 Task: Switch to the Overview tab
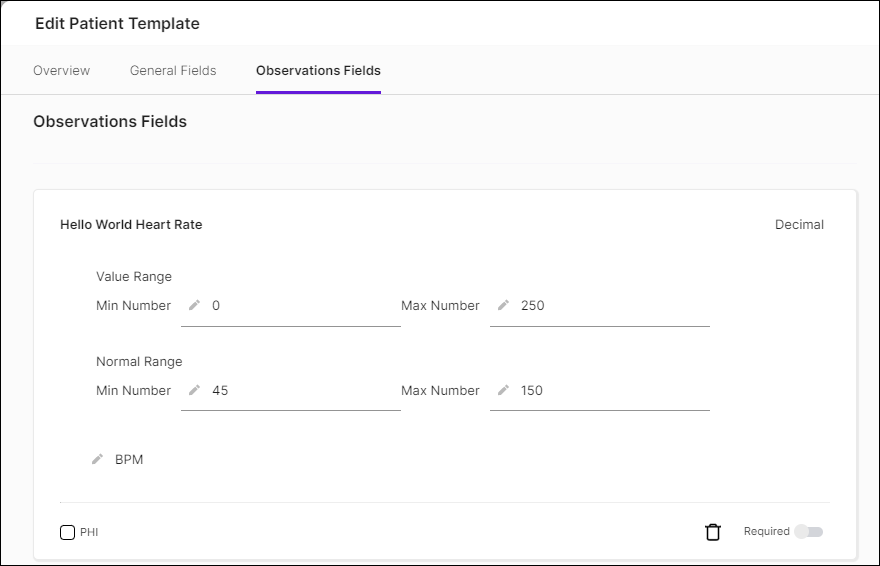[62, 71]
